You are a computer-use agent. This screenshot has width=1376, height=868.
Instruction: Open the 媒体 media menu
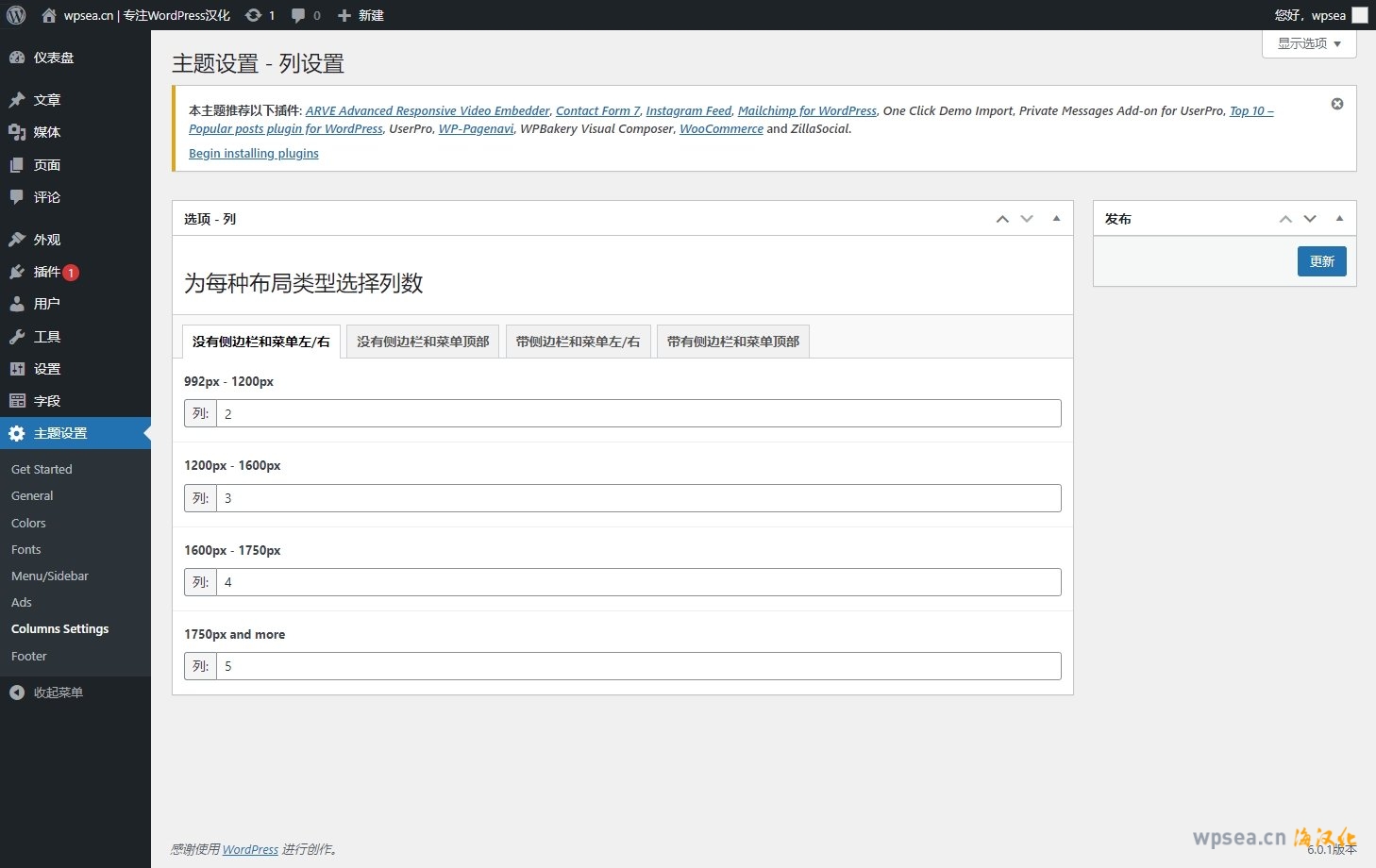(76, 132)
